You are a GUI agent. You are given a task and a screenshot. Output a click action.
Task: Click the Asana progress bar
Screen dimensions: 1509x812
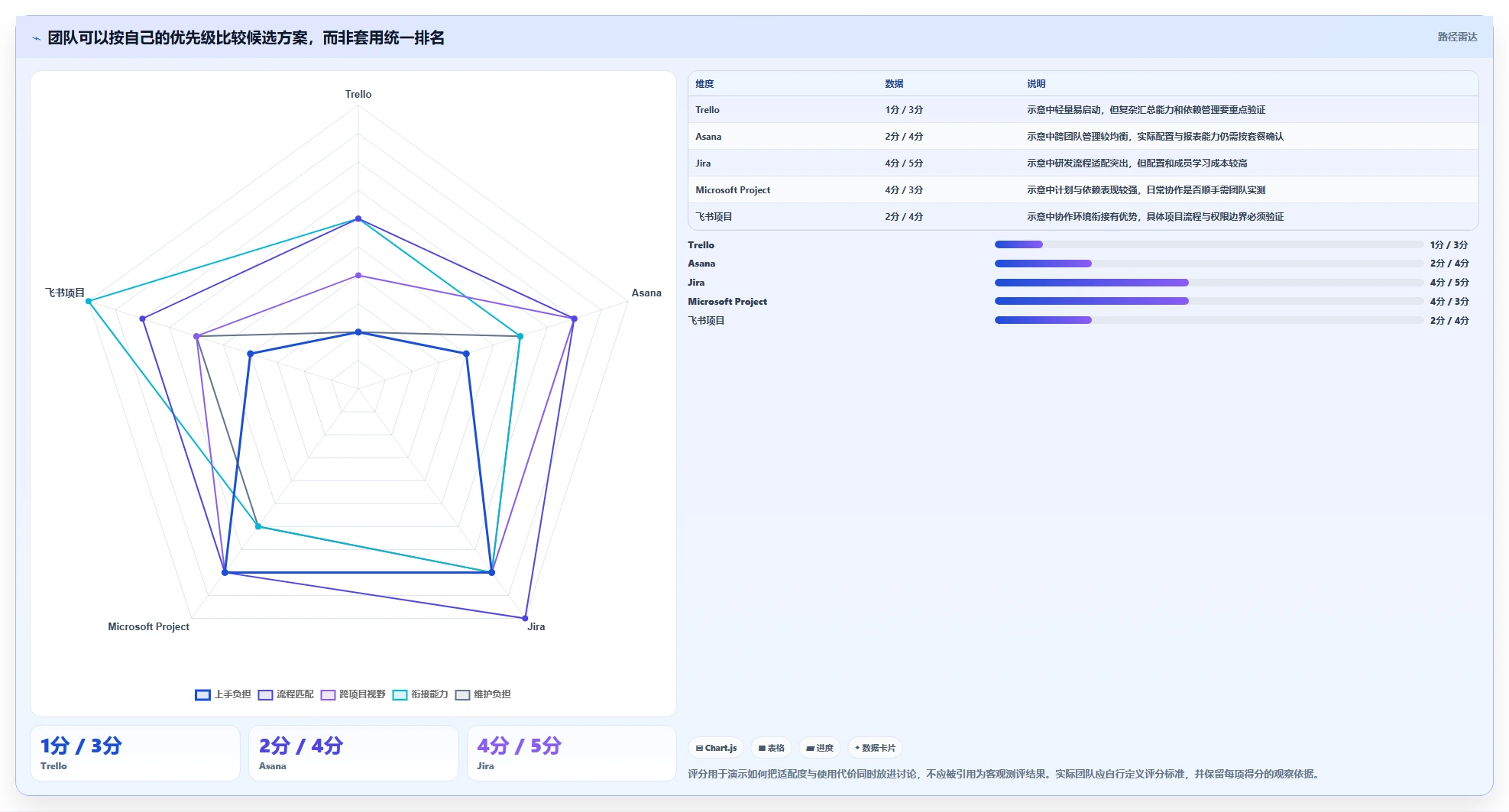1209,264
